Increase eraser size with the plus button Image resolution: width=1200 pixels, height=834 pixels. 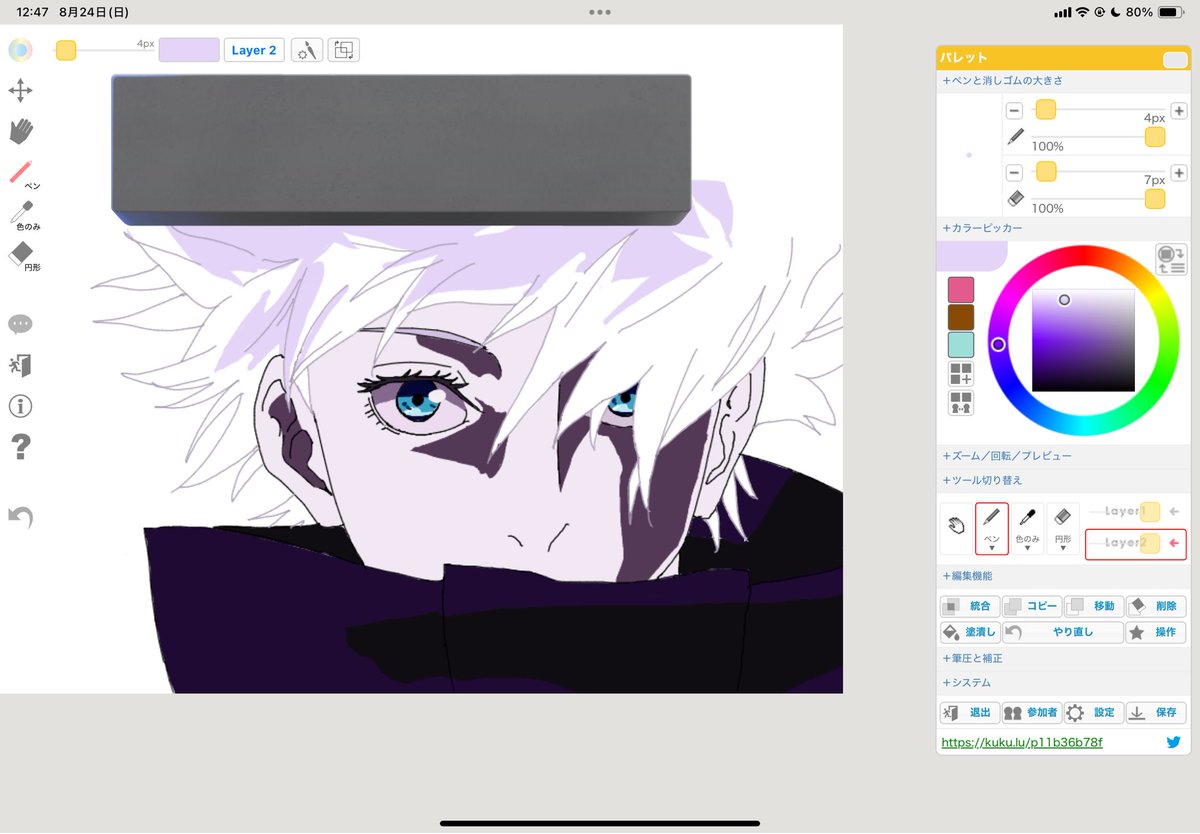pyautogui.click(x=1179, y=173)
